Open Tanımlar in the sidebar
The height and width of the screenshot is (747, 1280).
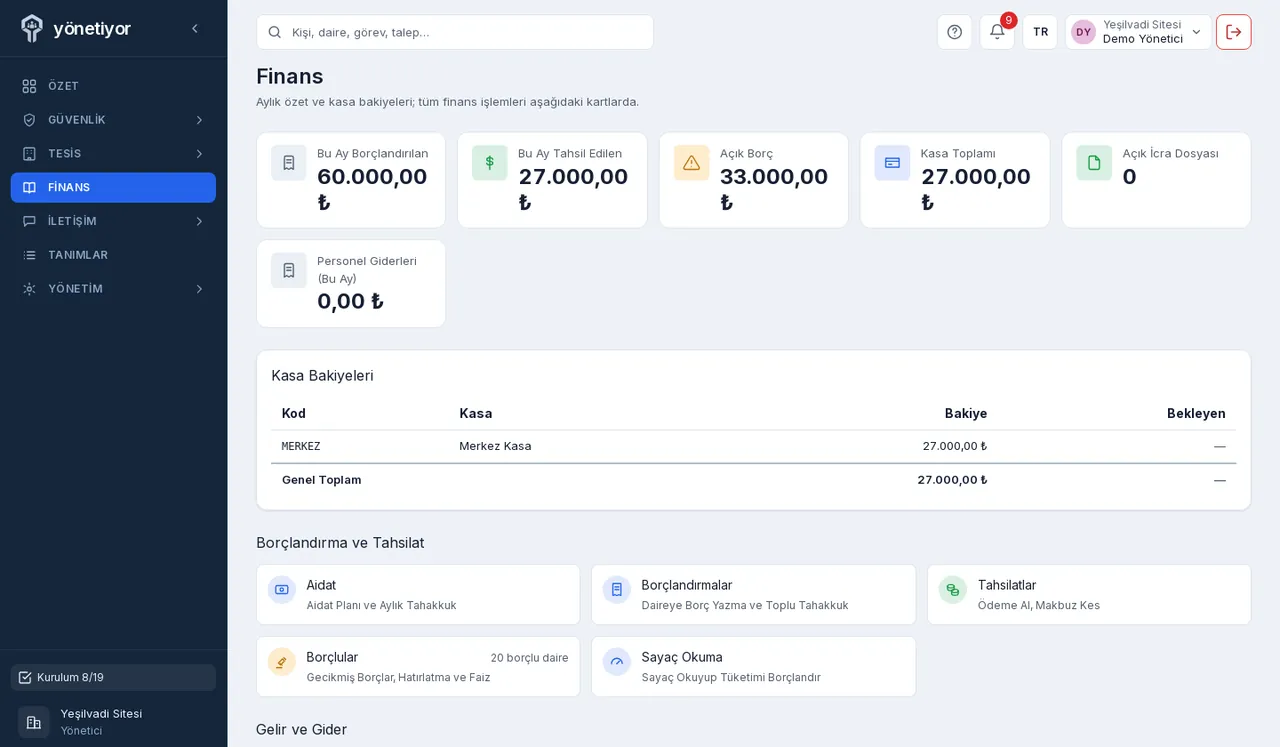click(x=113, y=255)
